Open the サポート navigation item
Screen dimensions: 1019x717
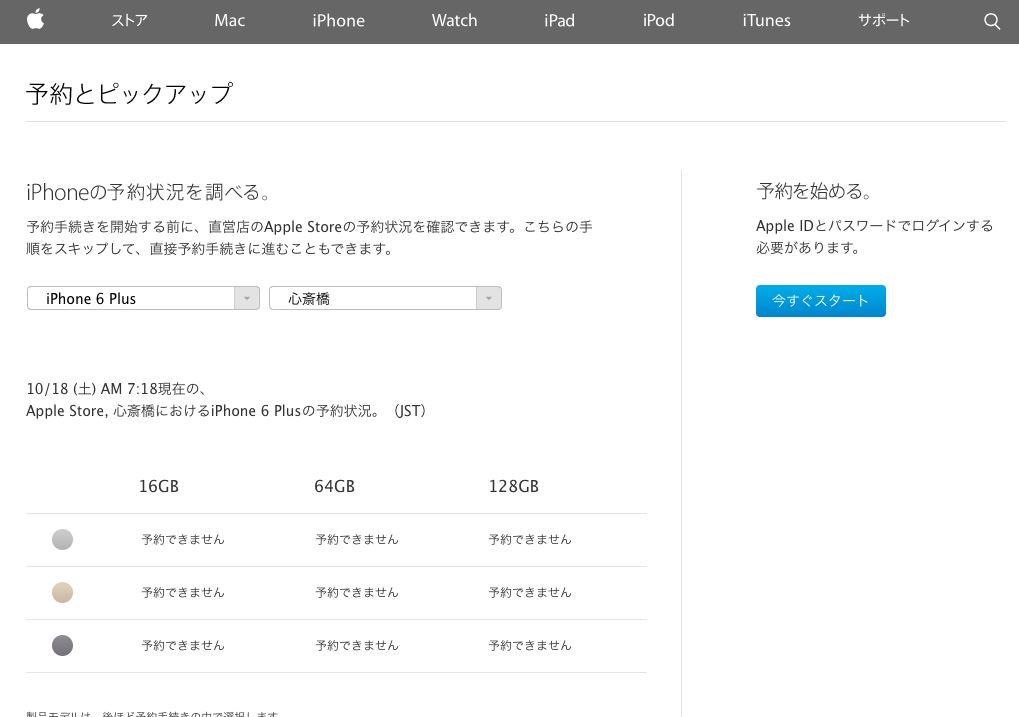pos(883,21)
